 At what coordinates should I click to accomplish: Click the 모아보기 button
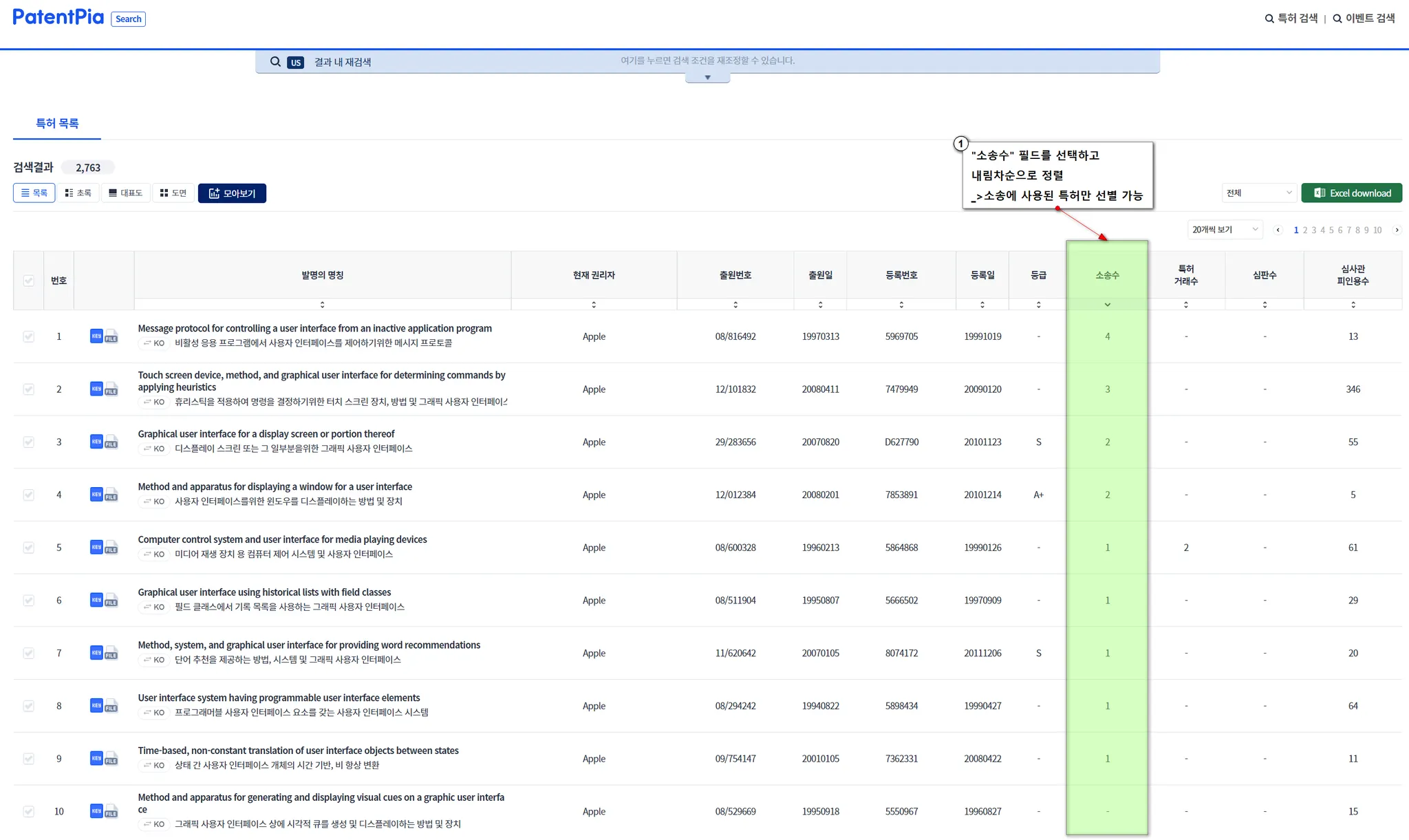tap(232, 193)
